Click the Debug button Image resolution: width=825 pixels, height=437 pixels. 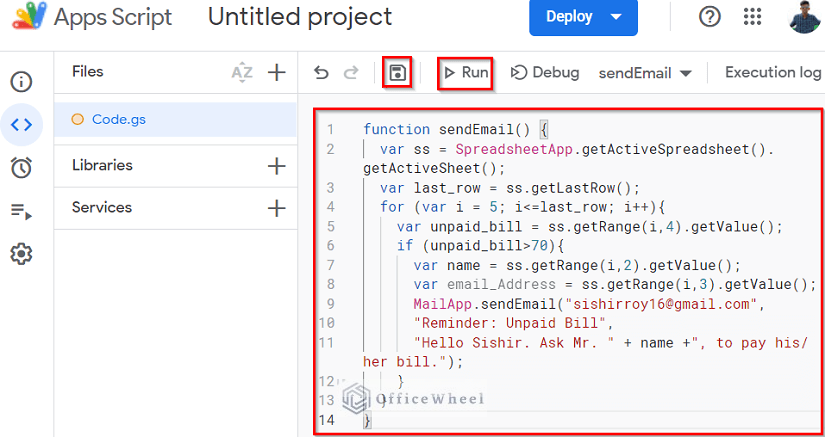(x=545, y=73)
